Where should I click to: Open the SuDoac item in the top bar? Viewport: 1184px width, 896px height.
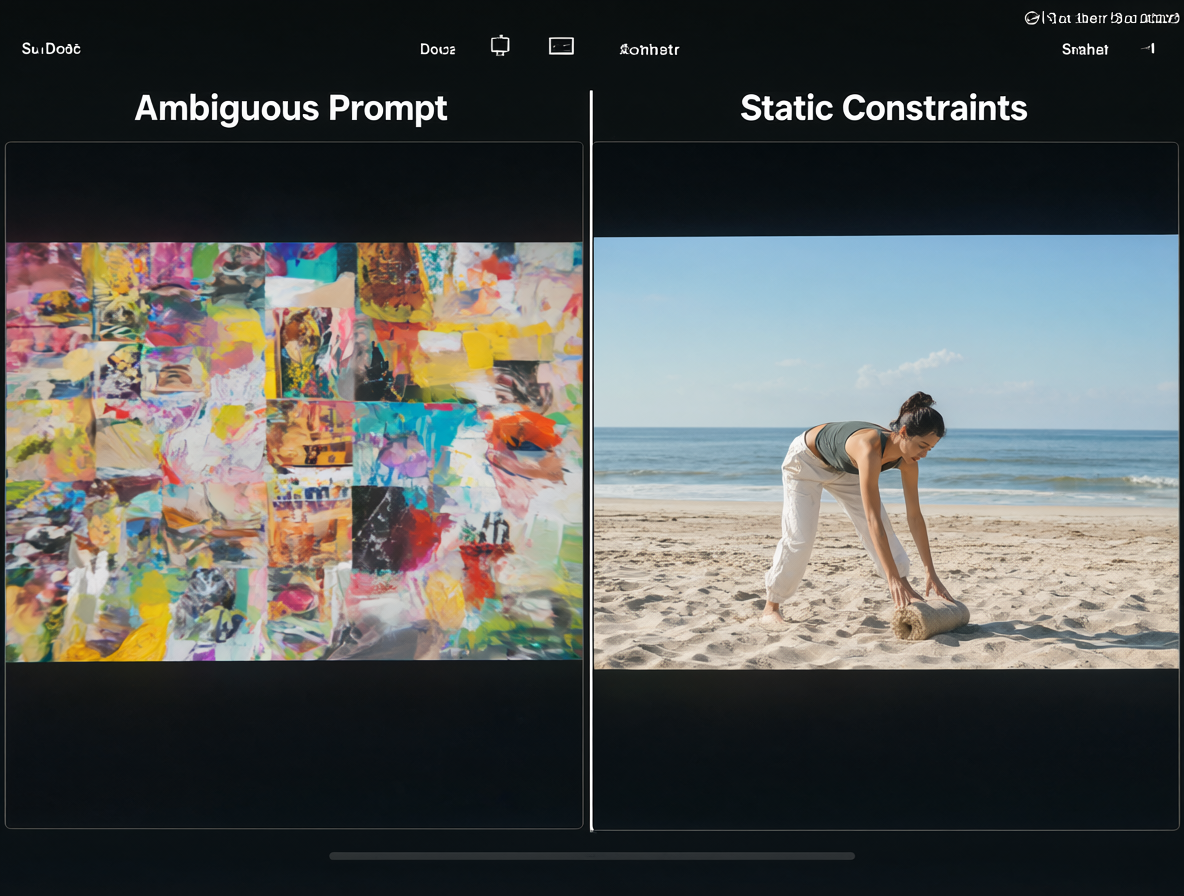51,49
